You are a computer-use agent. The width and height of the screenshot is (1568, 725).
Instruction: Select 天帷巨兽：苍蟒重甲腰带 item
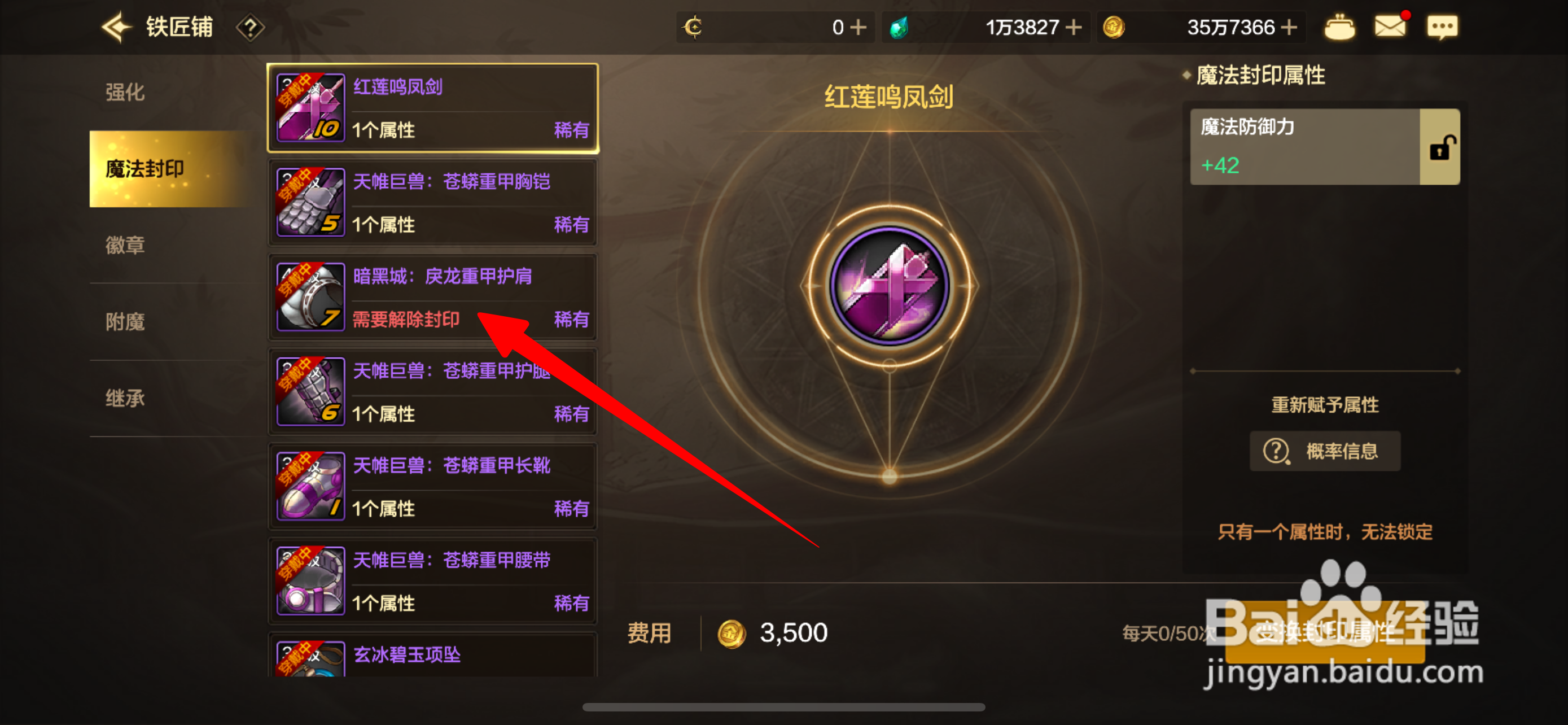click(433, 580)
